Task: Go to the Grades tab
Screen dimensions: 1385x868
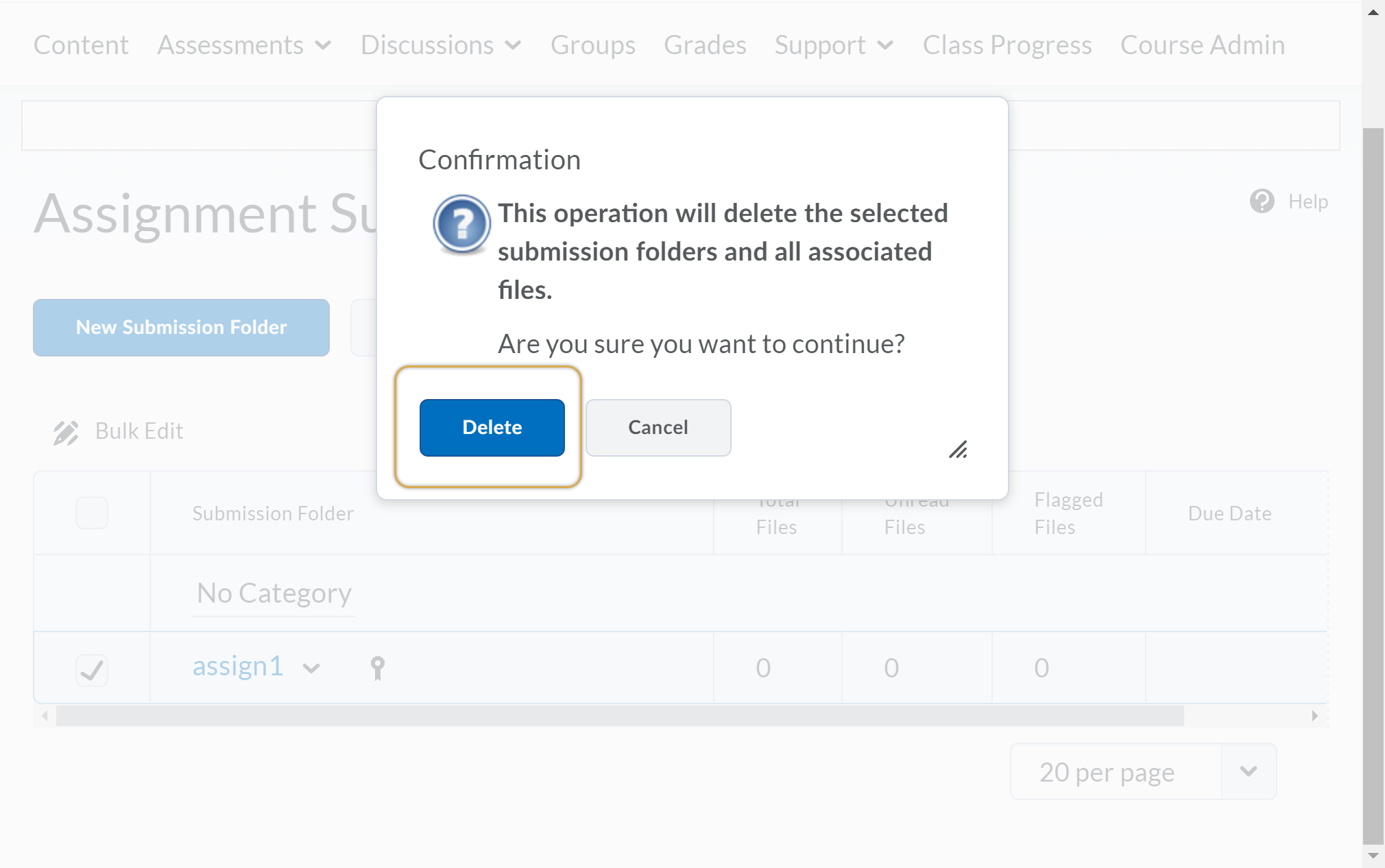Action: (704, 45)
